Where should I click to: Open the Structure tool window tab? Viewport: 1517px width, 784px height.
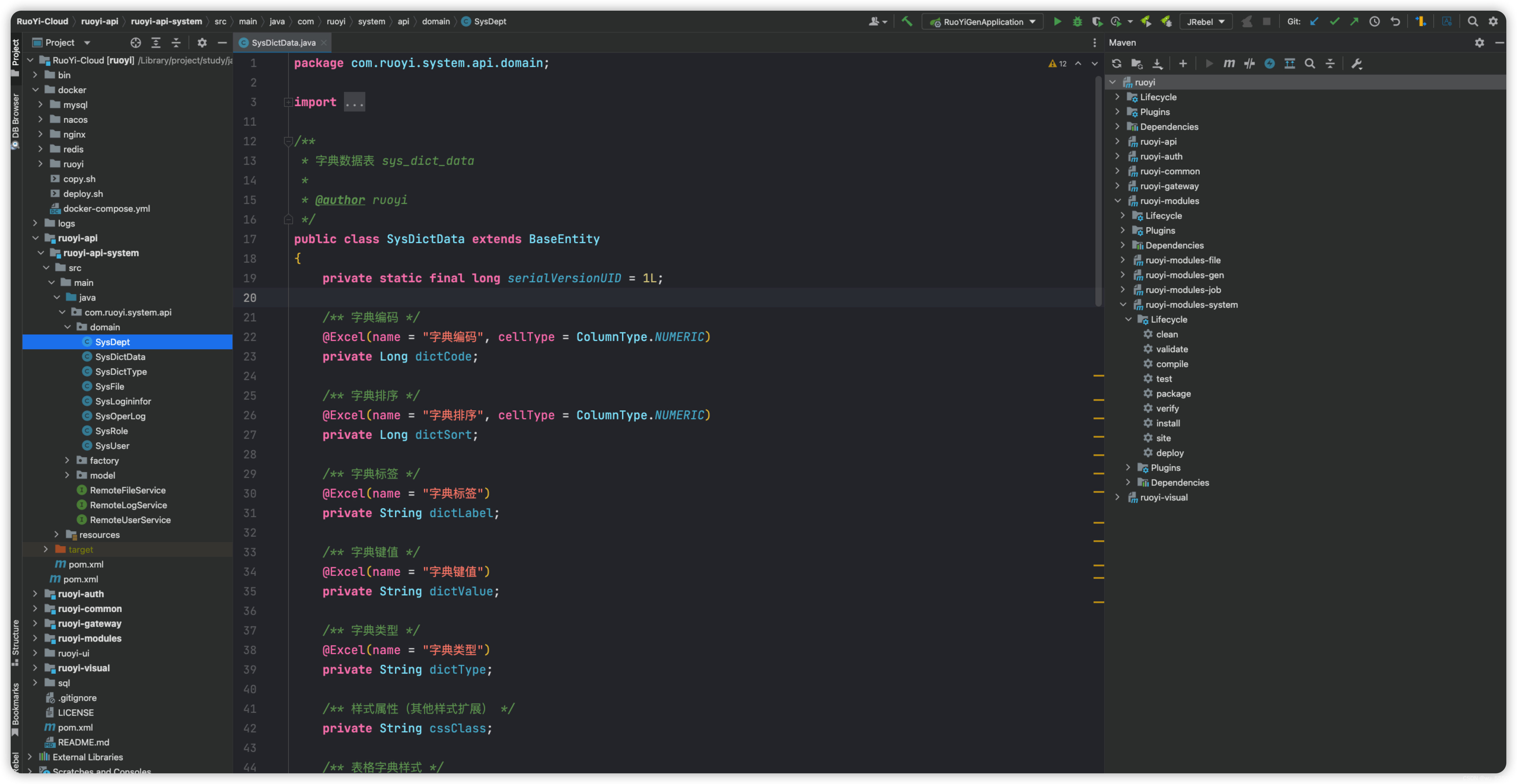click(16, 643)
